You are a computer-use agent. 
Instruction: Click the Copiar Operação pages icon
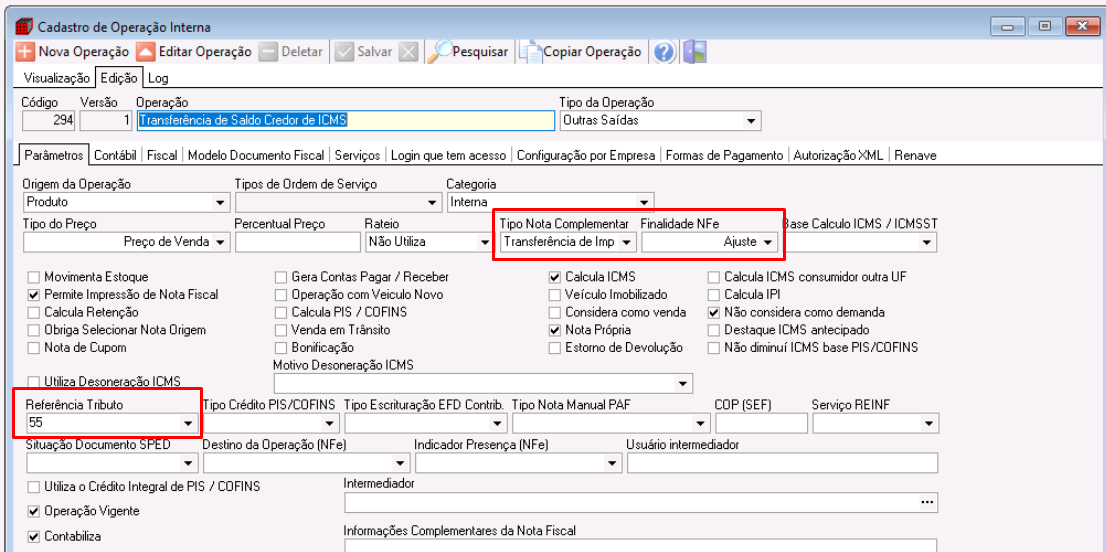coord(531,51)
